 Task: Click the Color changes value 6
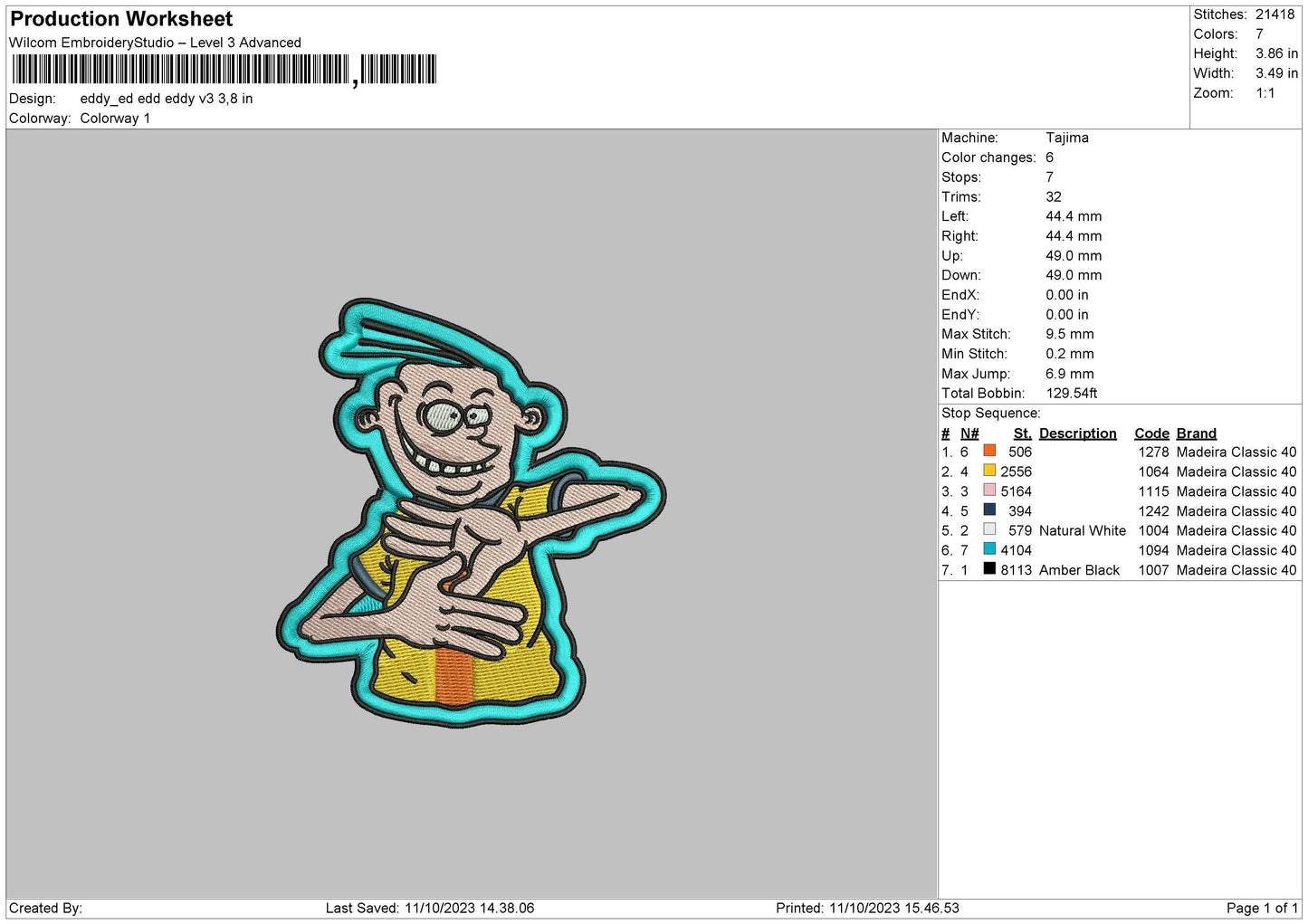(x=1050, y=157)
